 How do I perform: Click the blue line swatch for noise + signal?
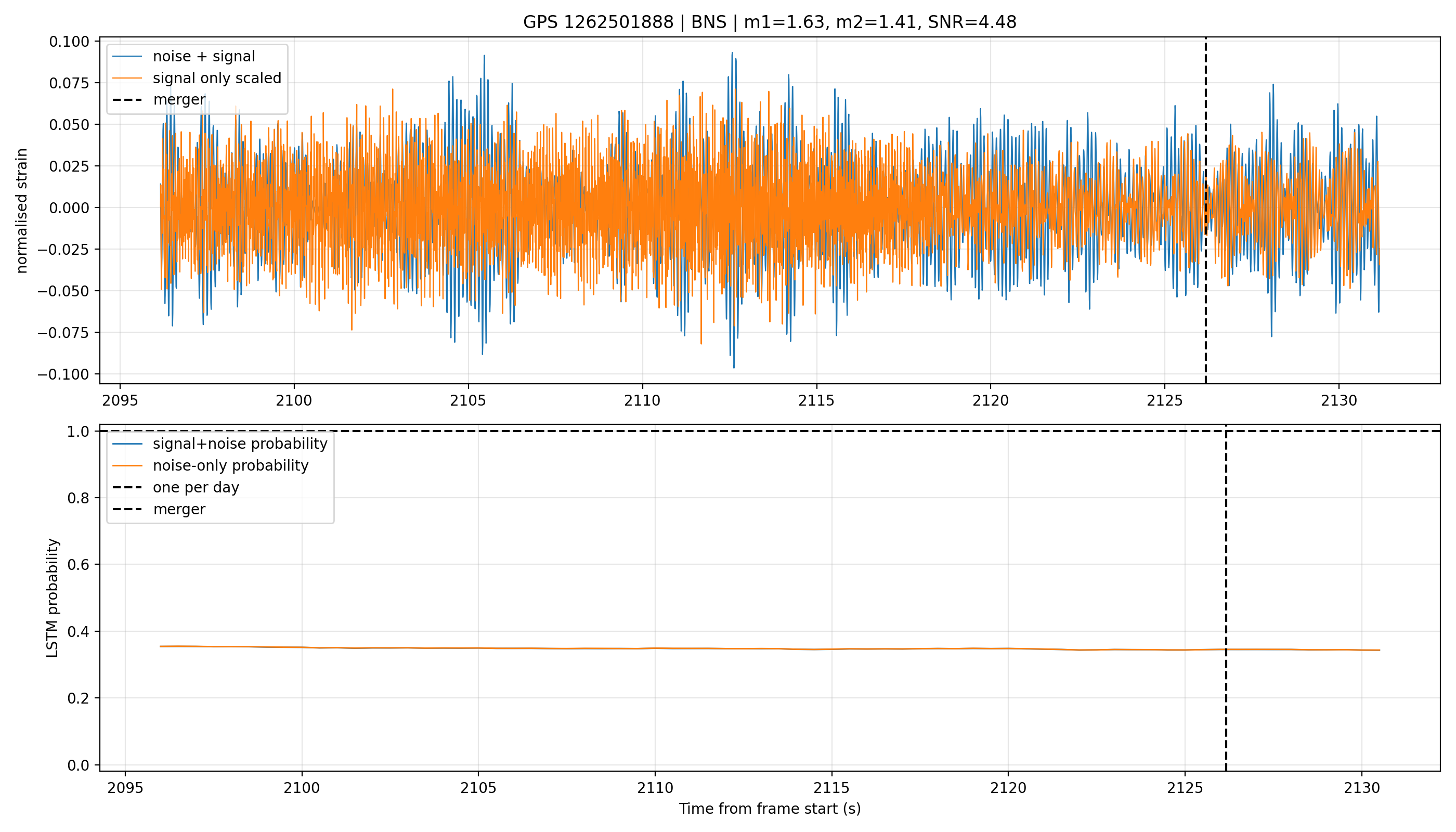click(127, 57)
